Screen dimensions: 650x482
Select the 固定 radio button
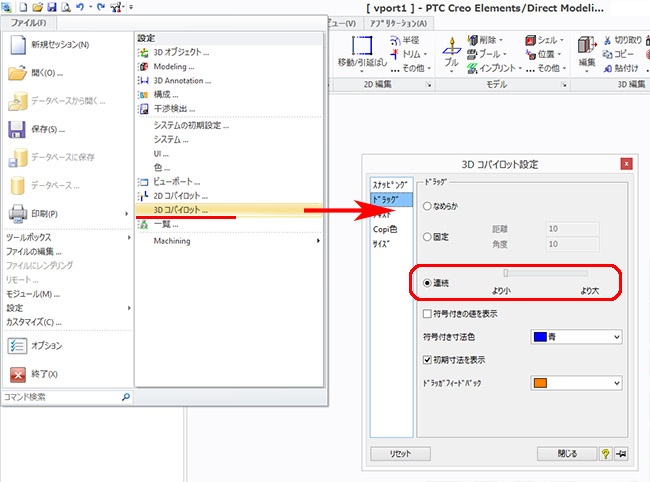(428, 237)
